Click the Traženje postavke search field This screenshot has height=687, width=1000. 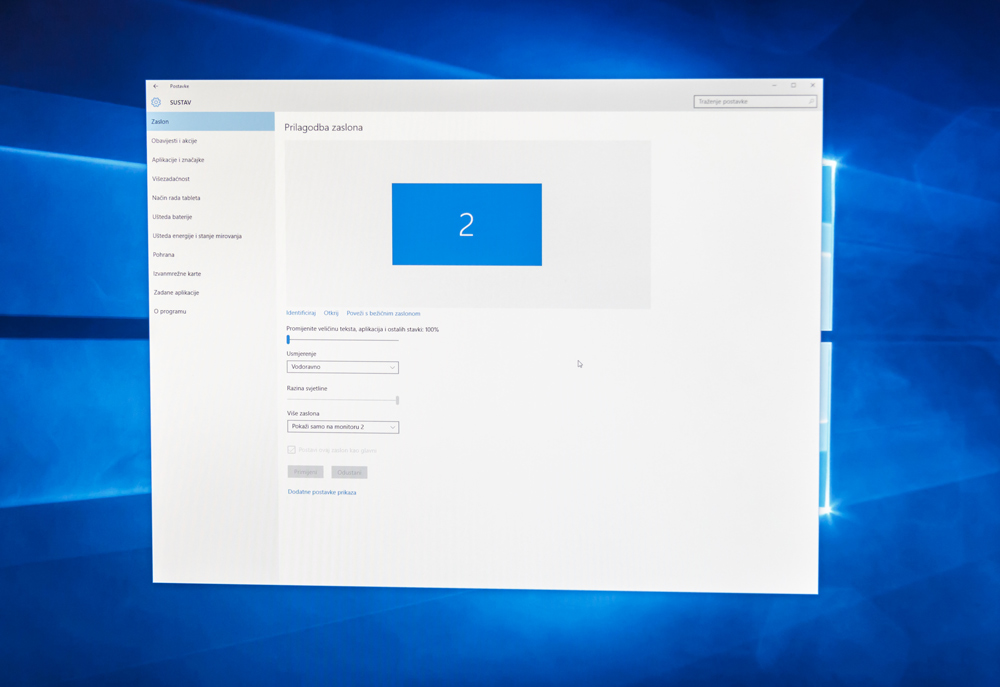(x=750, y=101)
